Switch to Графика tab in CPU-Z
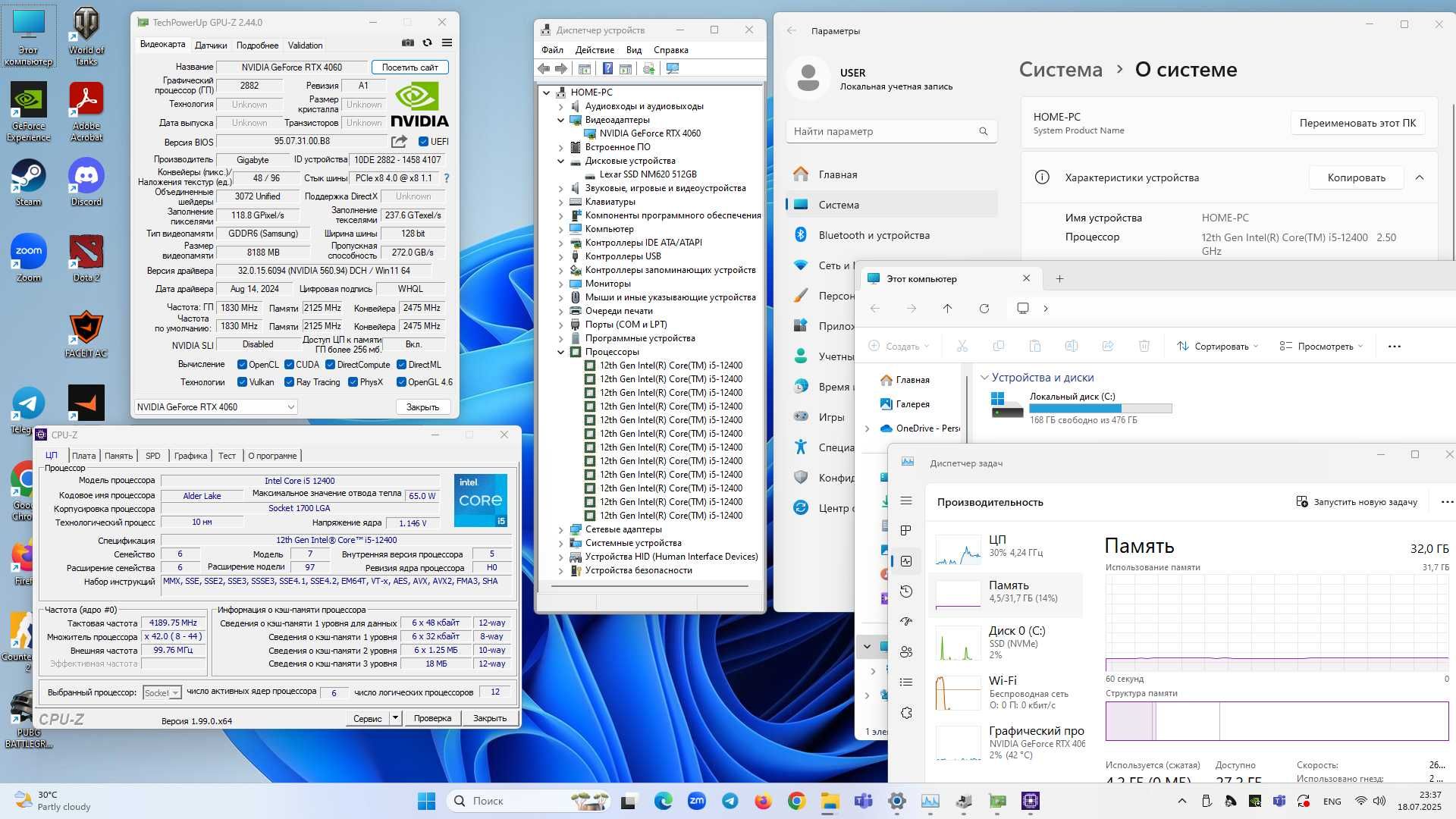Screen dimensions: 1456x819 (190, 456)
